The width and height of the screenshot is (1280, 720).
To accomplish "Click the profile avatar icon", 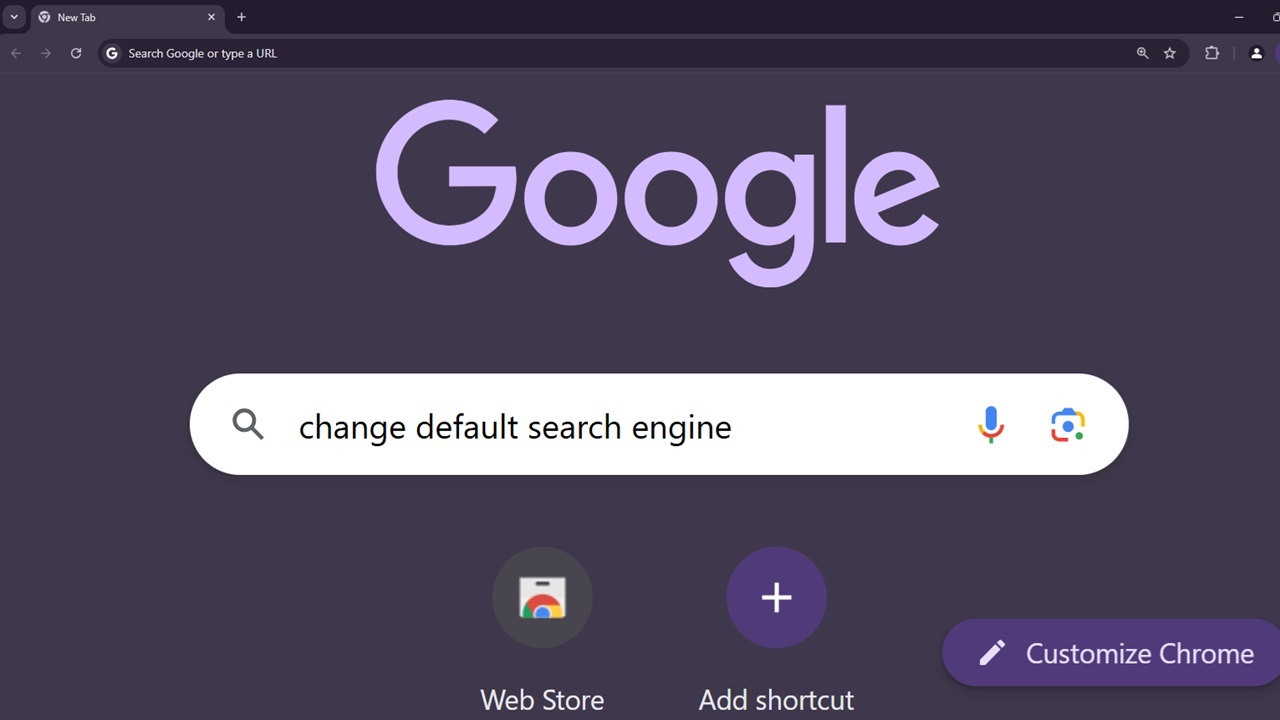I will click(1256, 53).
